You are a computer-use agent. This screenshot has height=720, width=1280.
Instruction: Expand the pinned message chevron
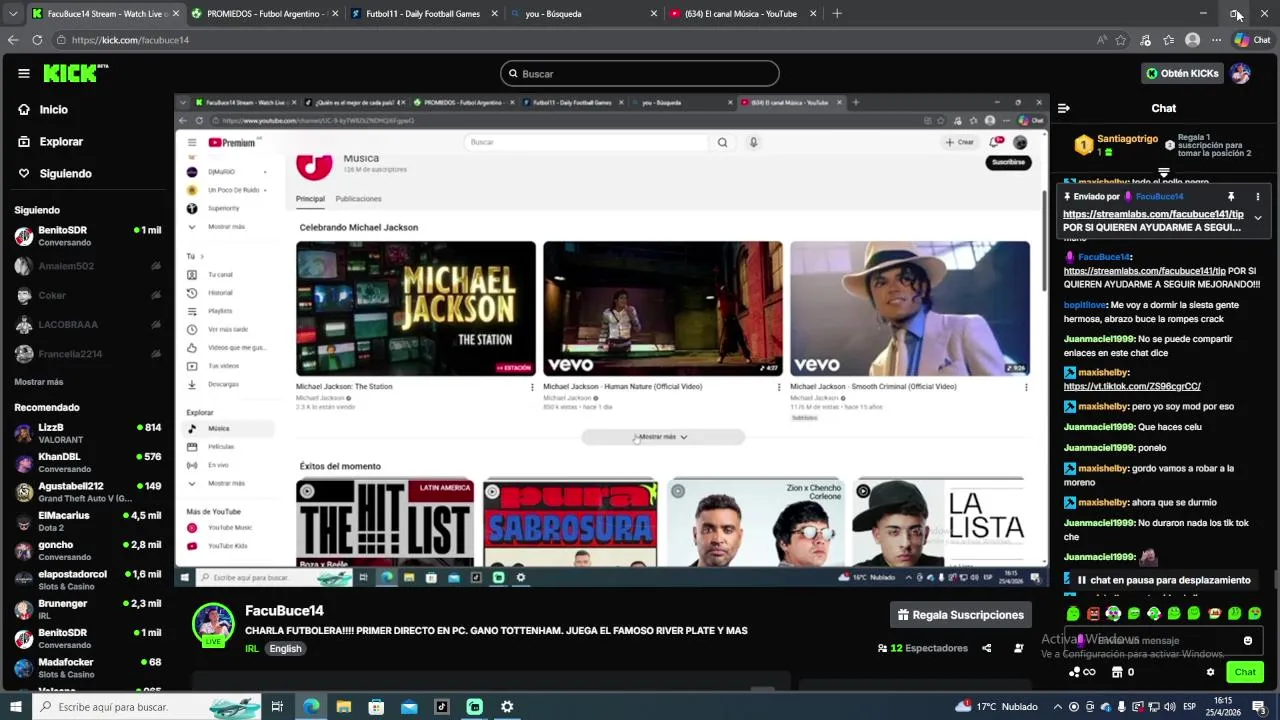tap(1257, 217)
